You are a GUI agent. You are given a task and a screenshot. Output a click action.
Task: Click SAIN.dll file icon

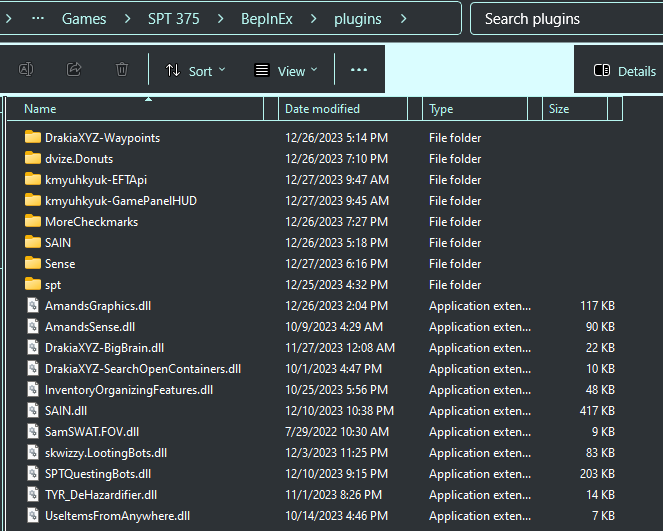(x=33, y=411)
